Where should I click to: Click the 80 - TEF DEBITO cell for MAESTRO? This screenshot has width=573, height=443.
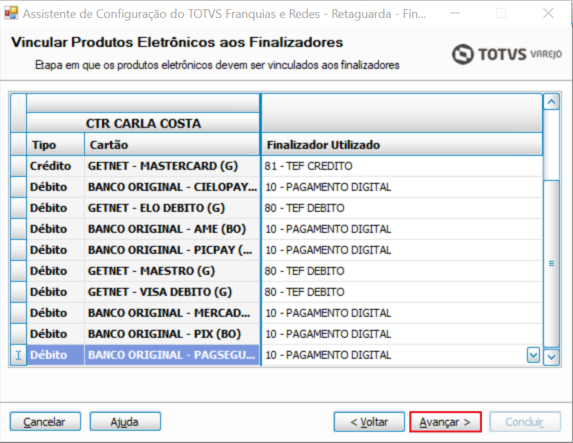(x=402, y=271)
